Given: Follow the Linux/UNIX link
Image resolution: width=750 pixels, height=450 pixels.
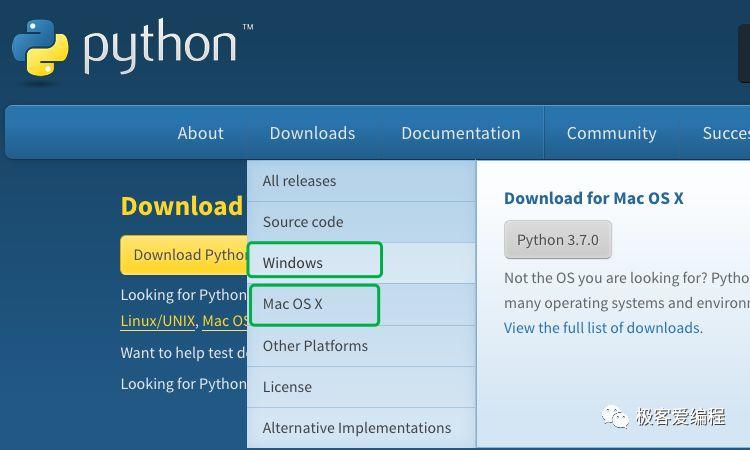Looking at the screenshot, I should [x=158, y=321].
